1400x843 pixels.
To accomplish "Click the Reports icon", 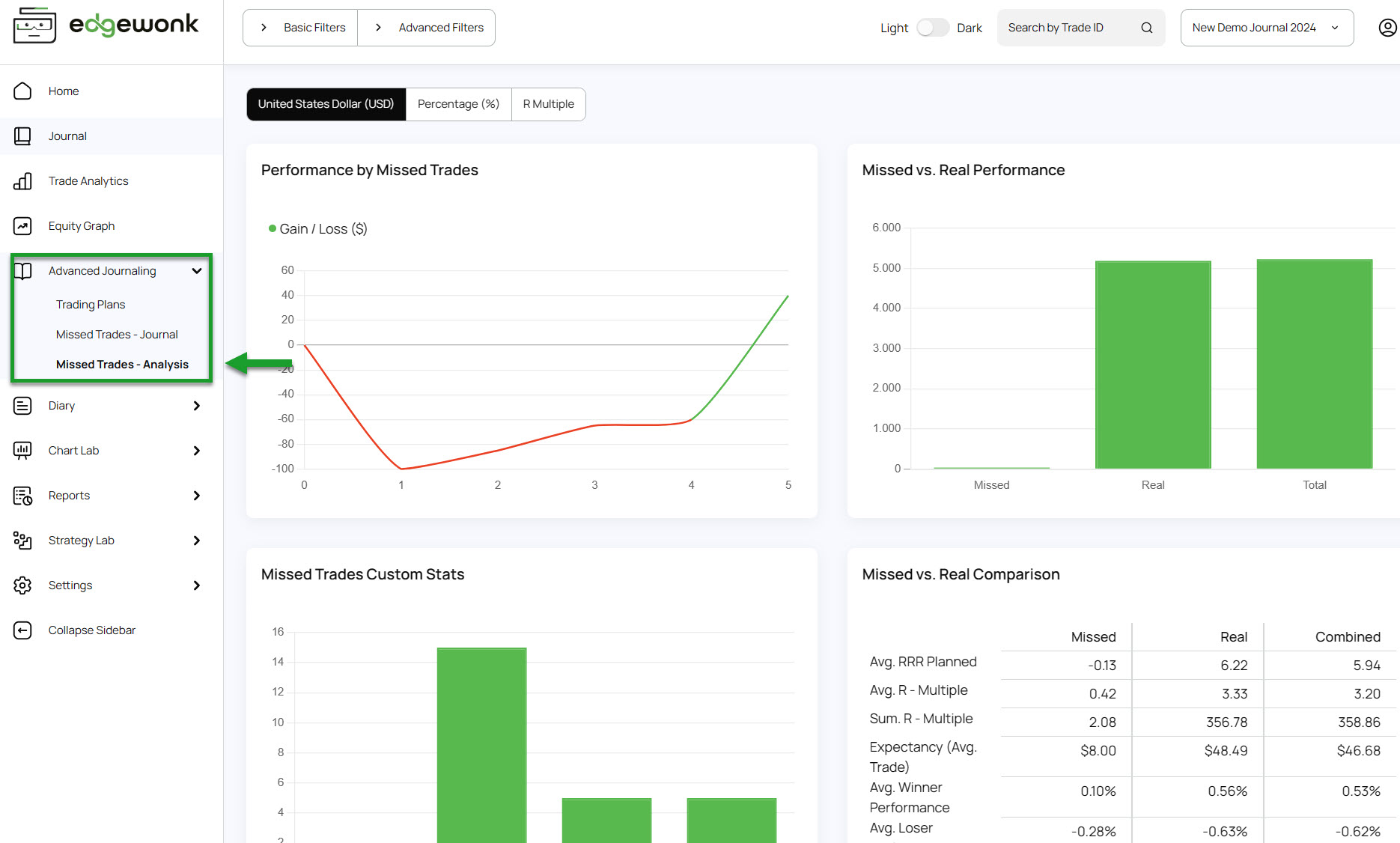I will [22, 496].
